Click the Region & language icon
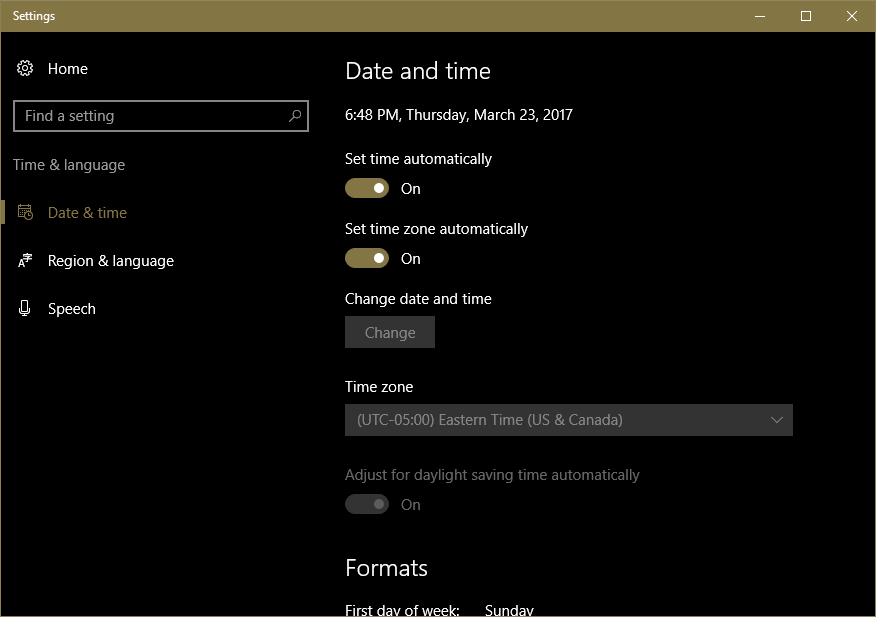Image resolution: width=876 pixels, height=617 pixels. click(25, 261)
